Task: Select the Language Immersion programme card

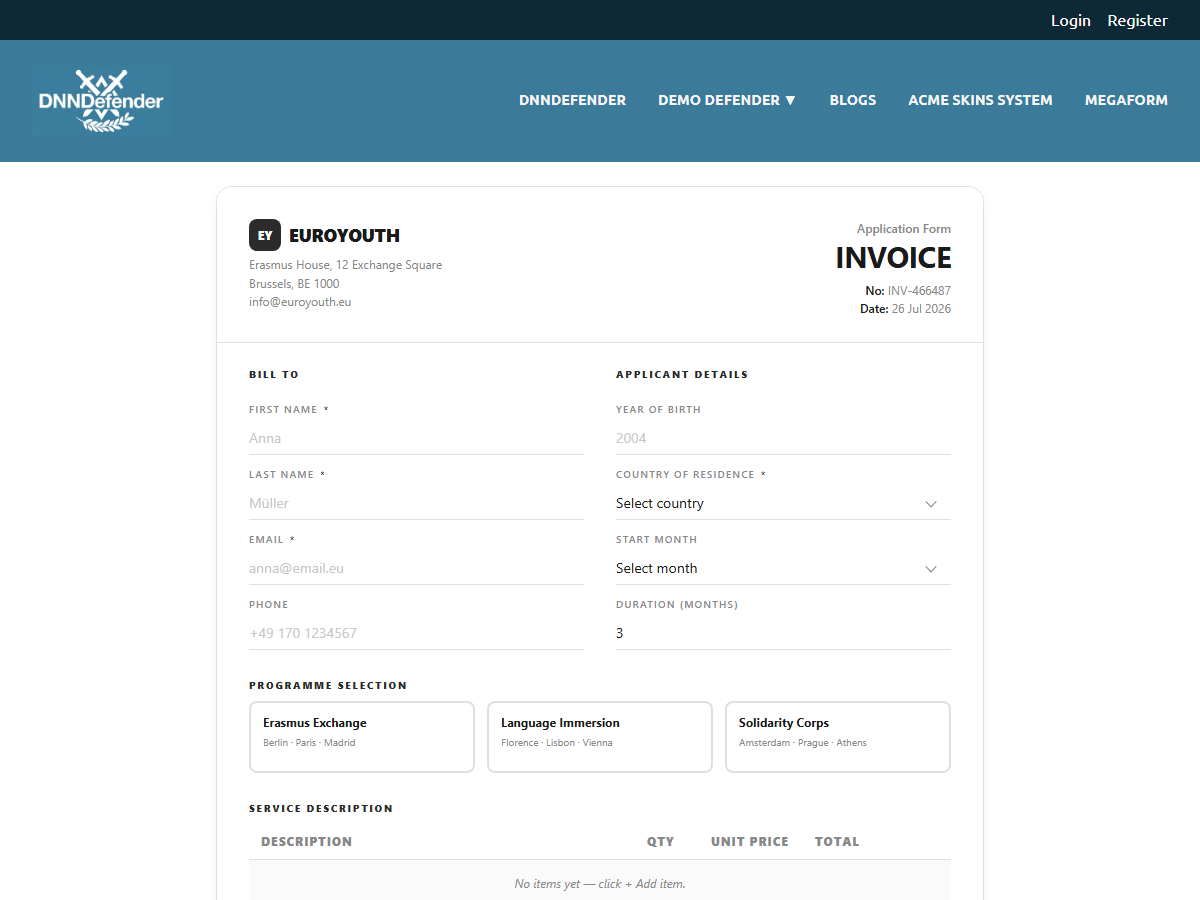Action: click(x=600, y=737)
